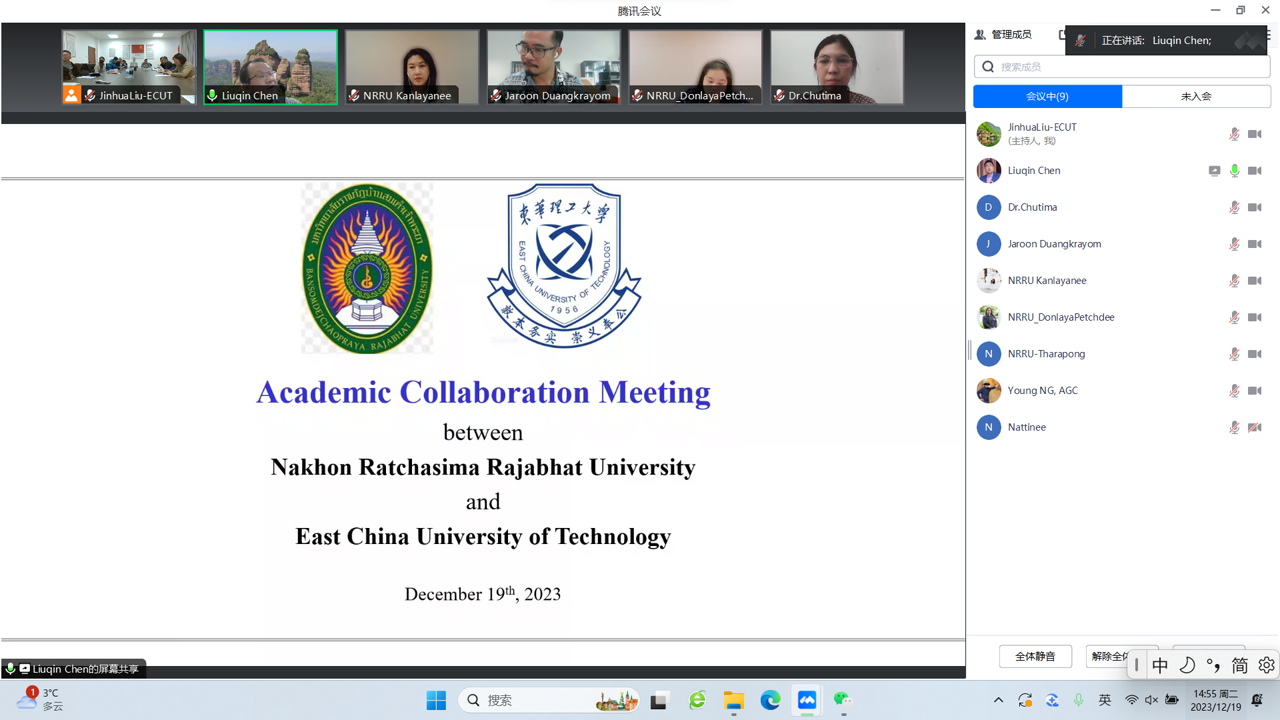The image size is (1280, 720).
Task: Select NRRU_DonlayaPetch video thumbnail
Action: pyautogui.click(x=695, y=67)
